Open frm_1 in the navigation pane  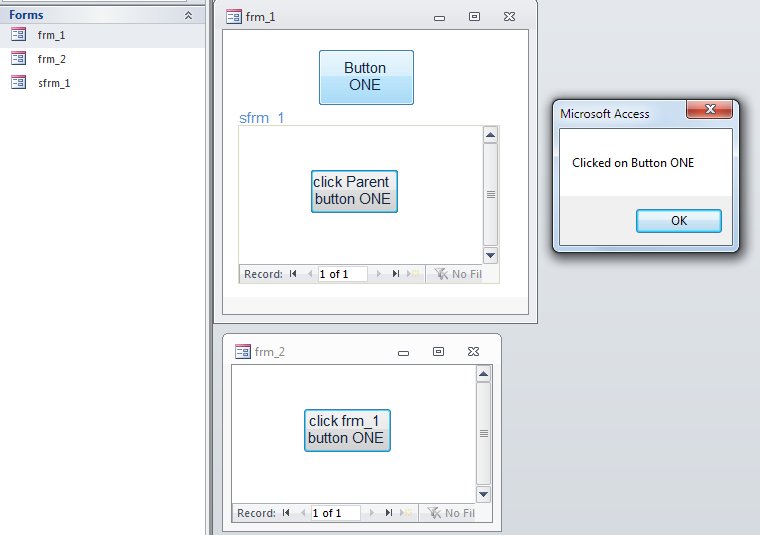click(51, 35)
